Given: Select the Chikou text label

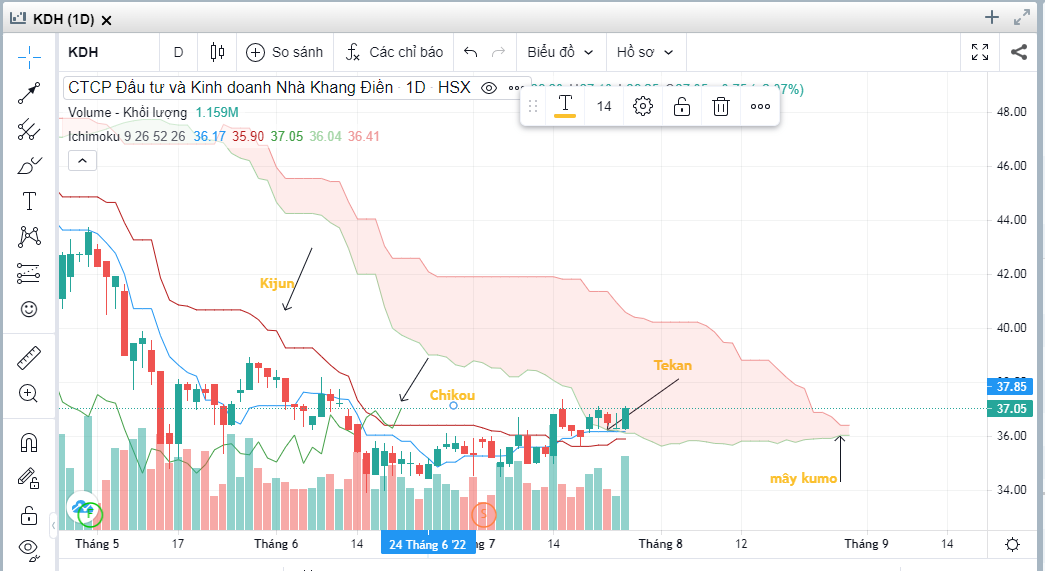Looking at the screenshot, I should pos(452,395).
